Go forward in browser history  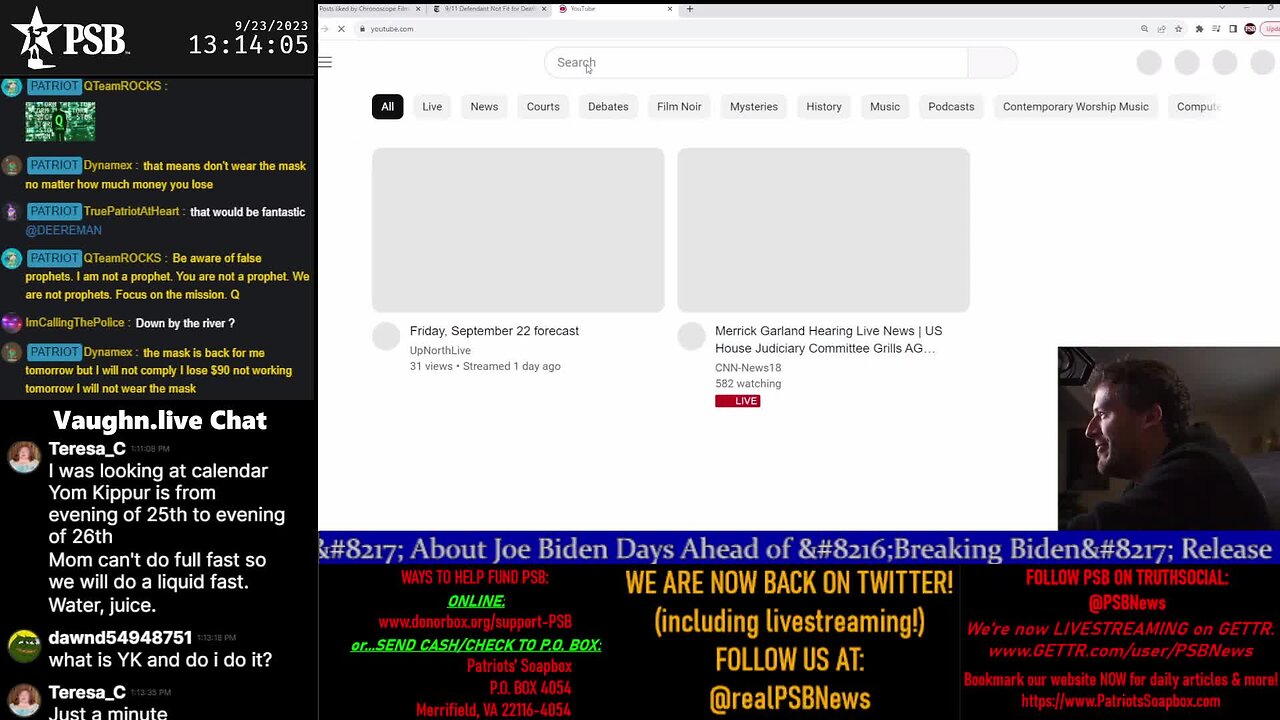point(324,29)
